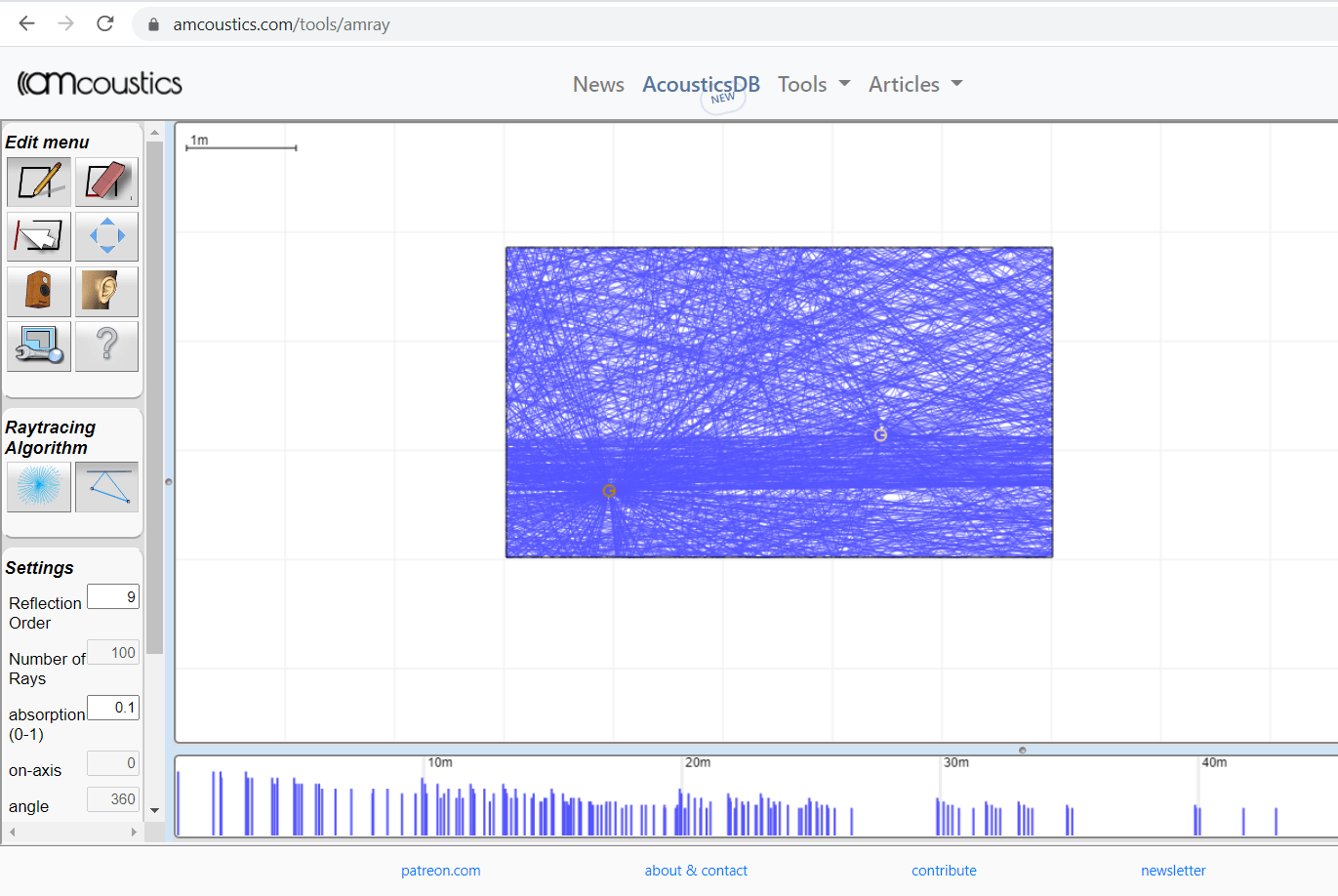Open the question mark help tool

(106, 346)
